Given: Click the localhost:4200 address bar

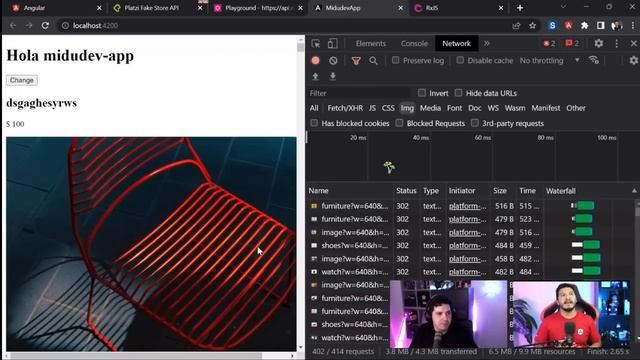Looking at the screenshot, I should point(286,26).
